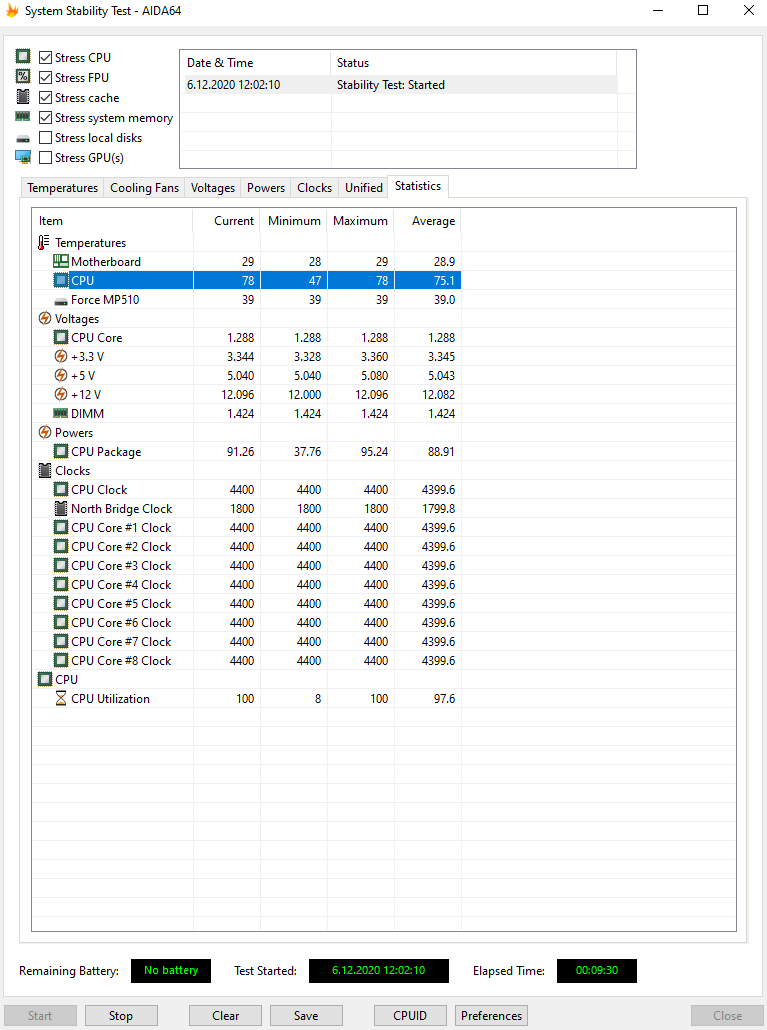Switch to the Clocks tab
Screen dimensions: 767x1030
tap(315, 188)
